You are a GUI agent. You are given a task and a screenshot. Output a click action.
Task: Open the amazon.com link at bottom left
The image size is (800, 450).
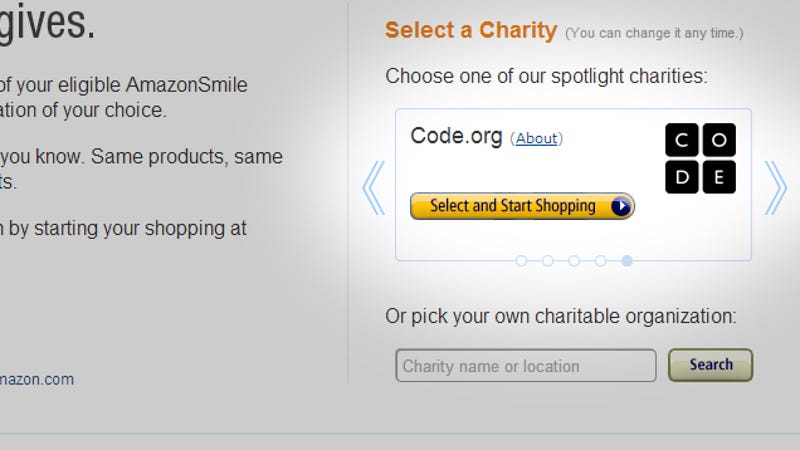point(37,380)
